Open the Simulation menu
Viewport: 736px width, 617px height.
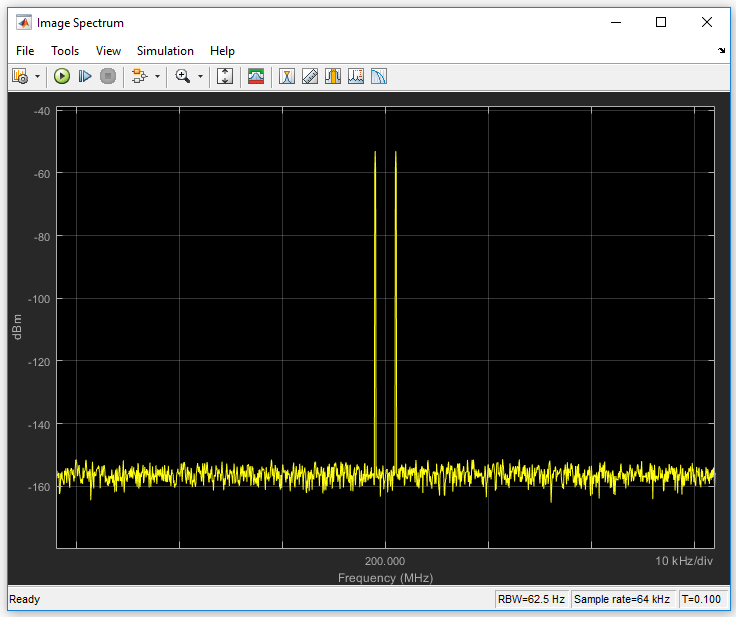coord(165,51)
